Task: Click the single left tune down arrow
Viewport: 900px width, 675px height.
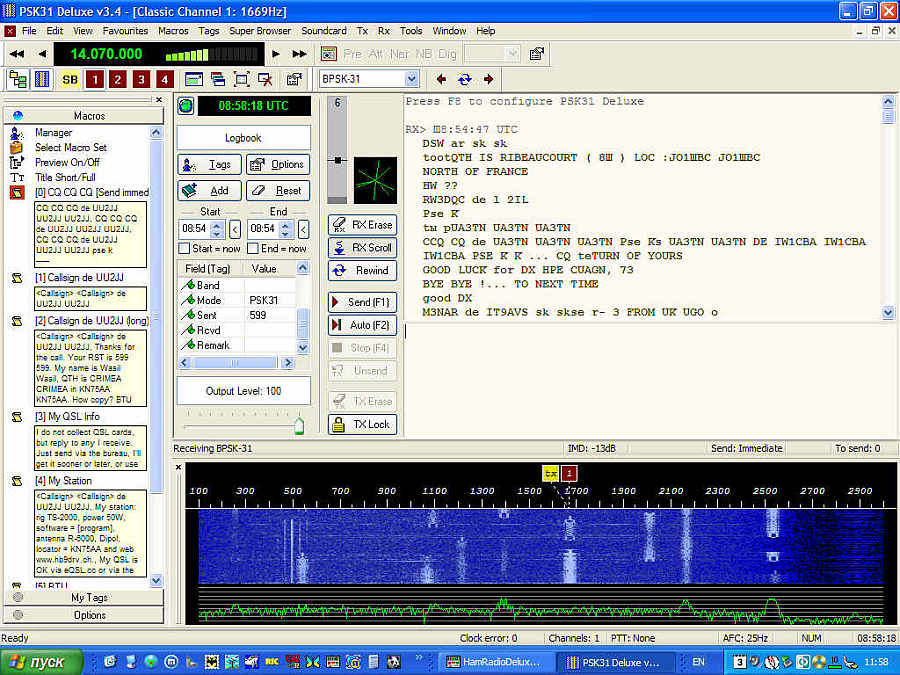Action: (x=42, y=54)
